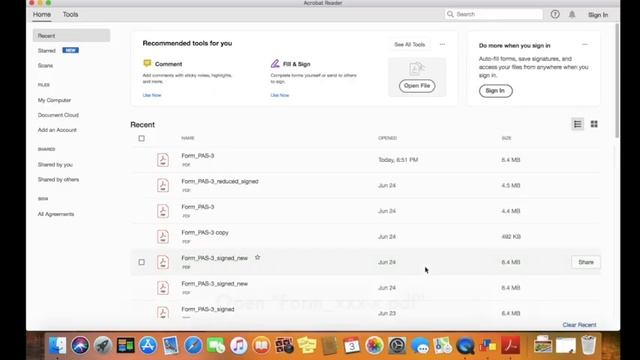Sort by the NAME column header
This screenshot has width=640, height=360.
(188, 138)
